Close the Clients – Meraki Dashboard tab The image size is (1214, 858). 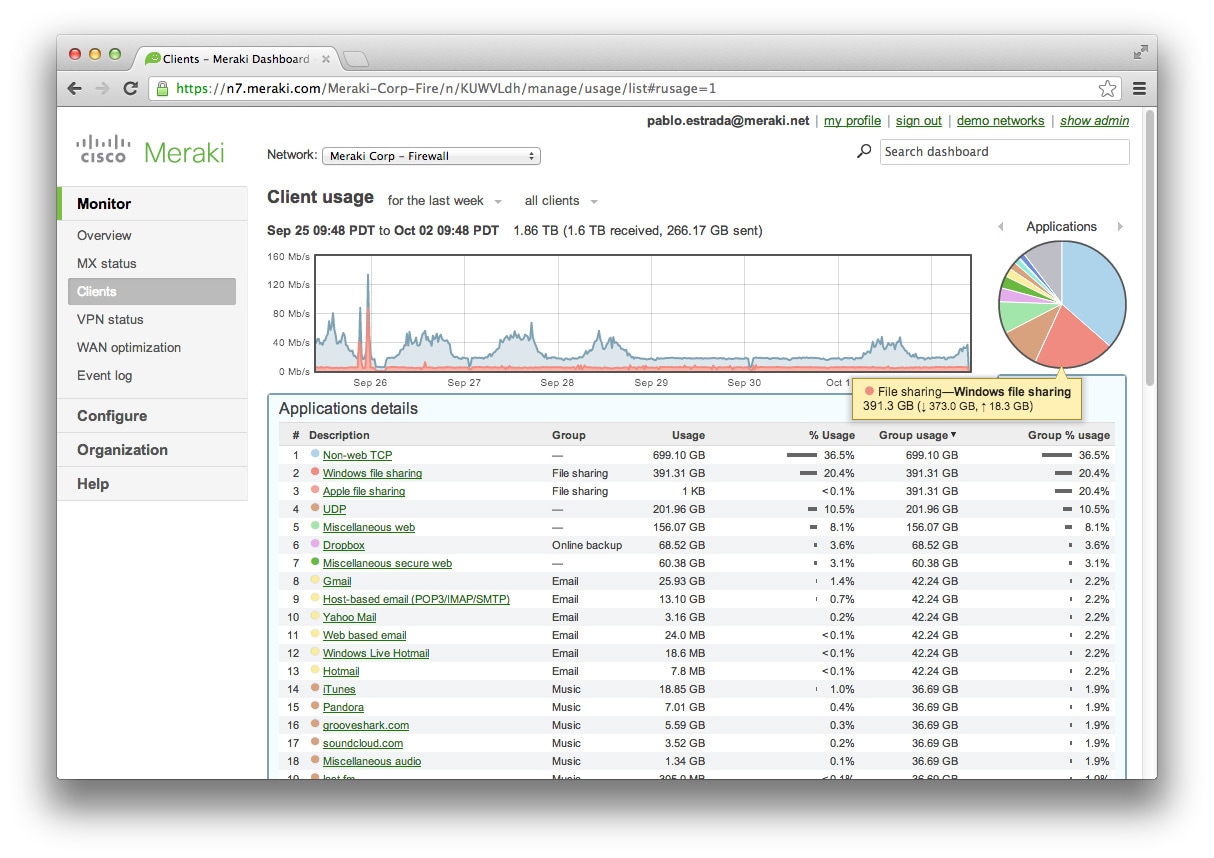(x=326, y=59)
